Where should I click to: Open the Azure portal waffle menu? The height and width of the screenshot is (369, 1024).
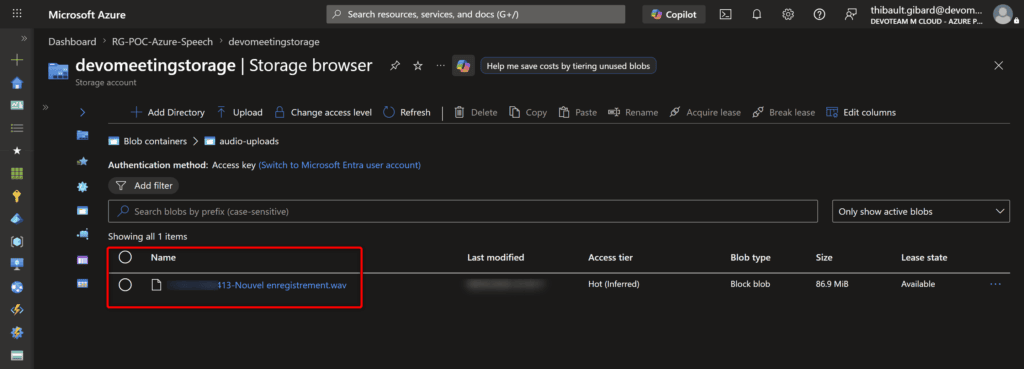[x=17, y=14]
